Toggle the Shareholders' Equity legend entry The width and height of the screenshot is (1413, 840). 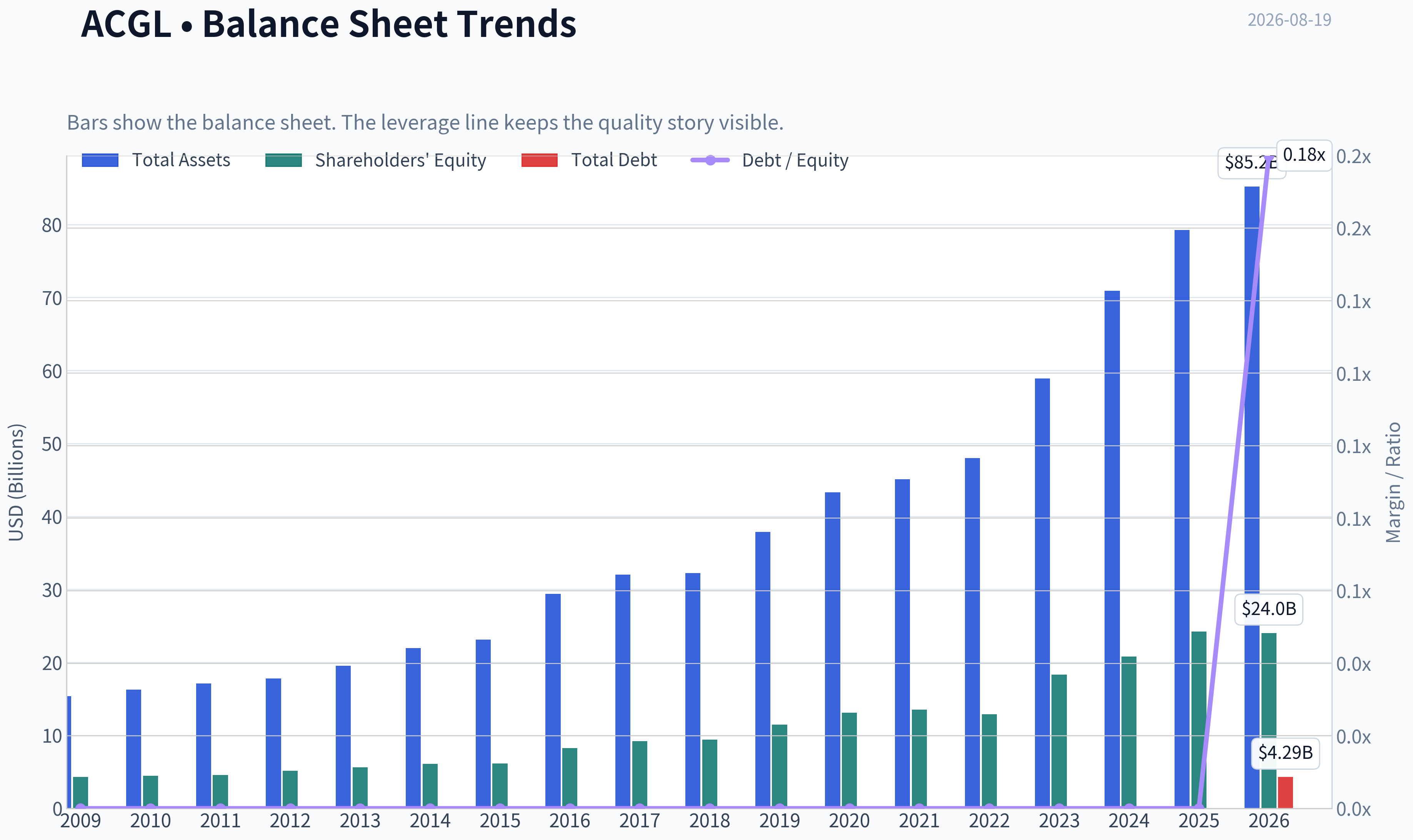tap(376, 160)
